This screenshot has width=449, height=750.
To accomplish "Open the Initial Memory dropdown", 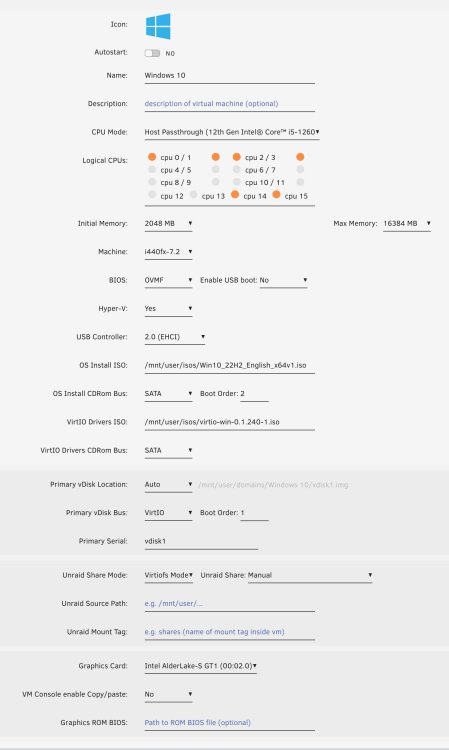I will tap(168, 223).
